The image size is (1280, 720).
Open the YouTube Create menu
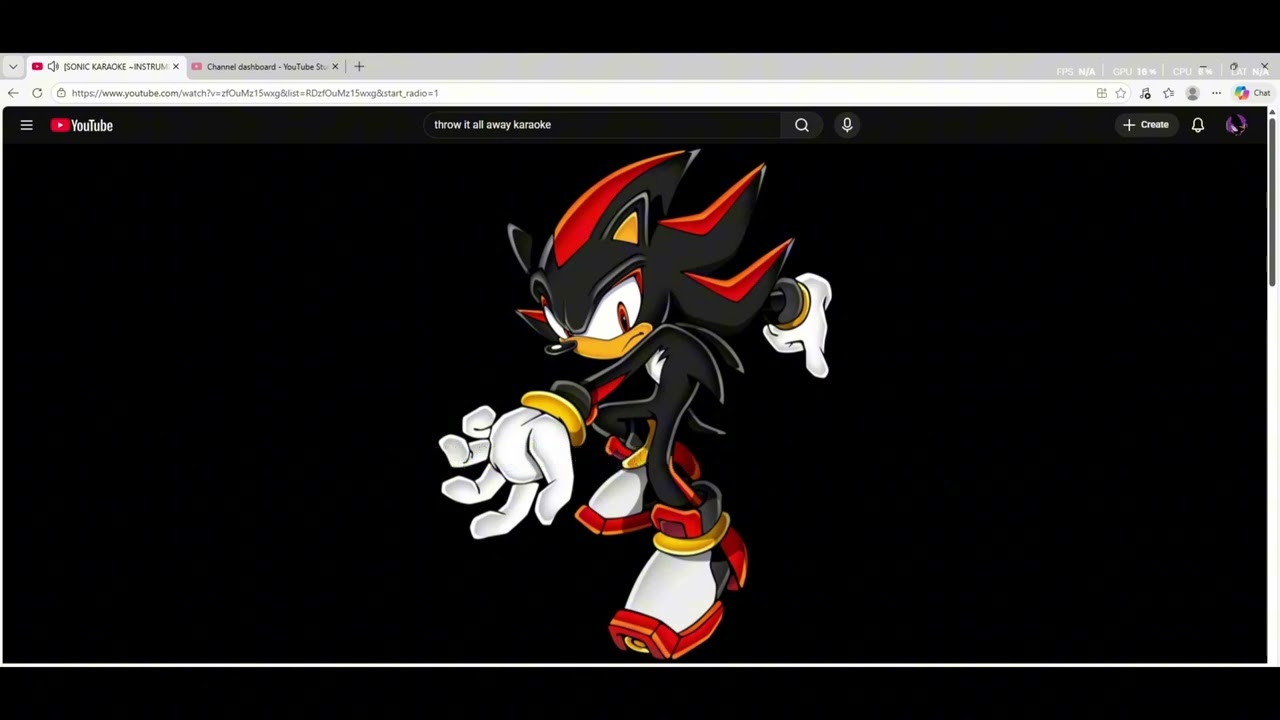pyautogui.click(x=1146, y=125)
